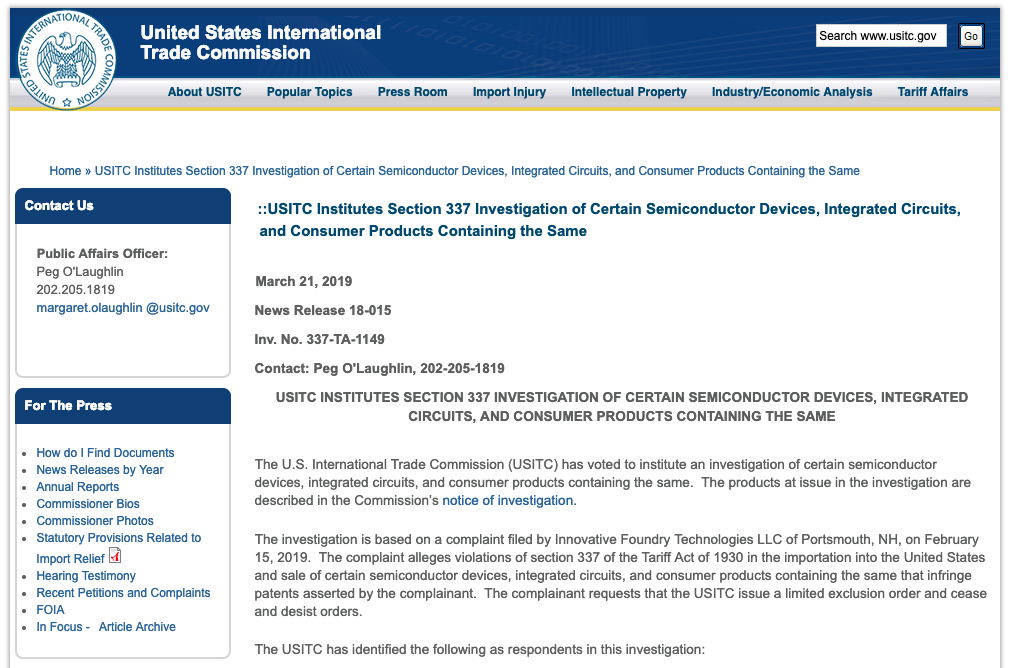Open the Import Injury section

click(x=509, y=91)
